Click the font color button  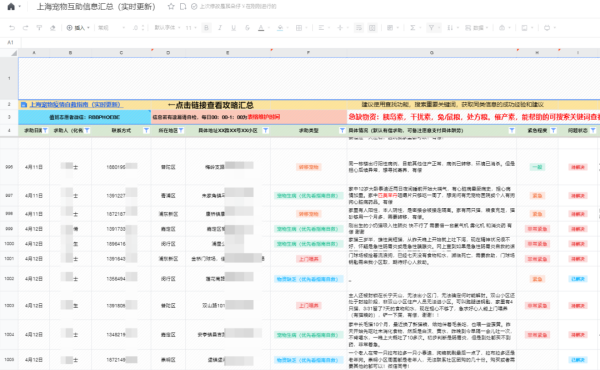click(261, 28)
